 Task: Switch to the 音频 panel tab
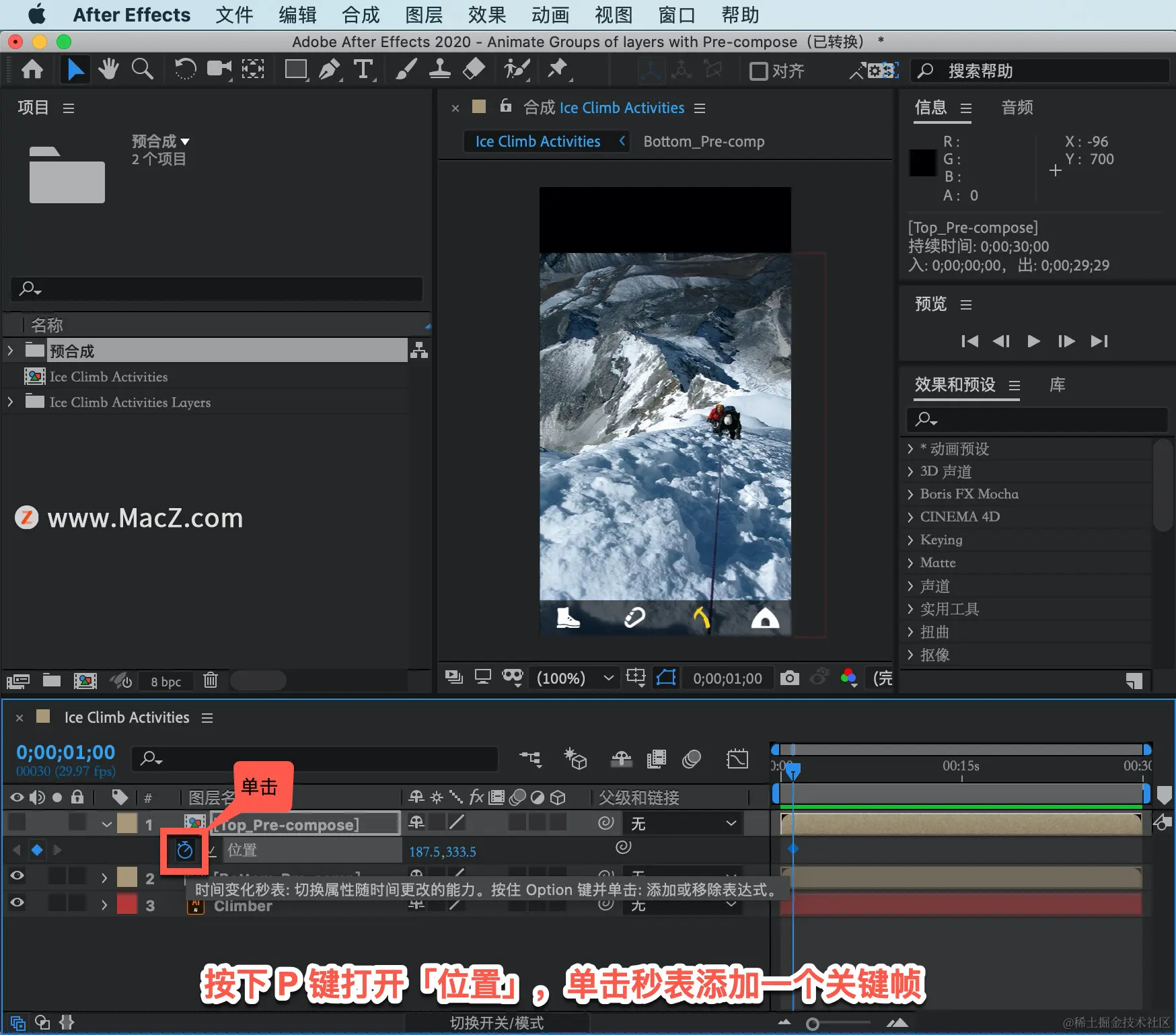1017,108
